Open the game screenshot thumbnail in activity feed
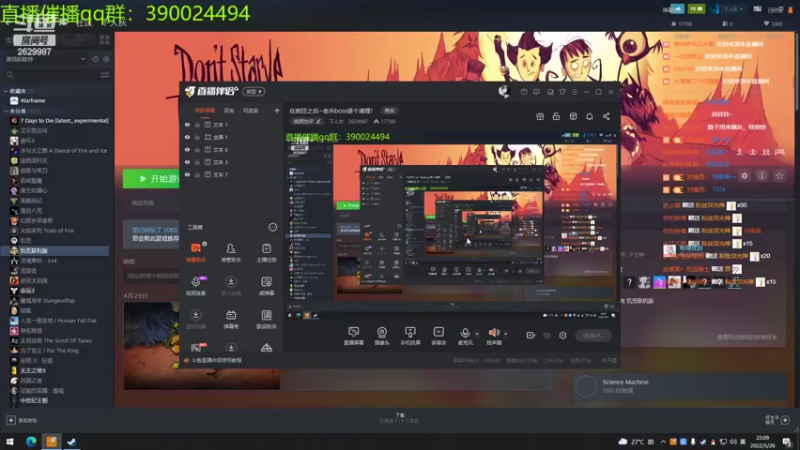800x450 pixels. 202,346
